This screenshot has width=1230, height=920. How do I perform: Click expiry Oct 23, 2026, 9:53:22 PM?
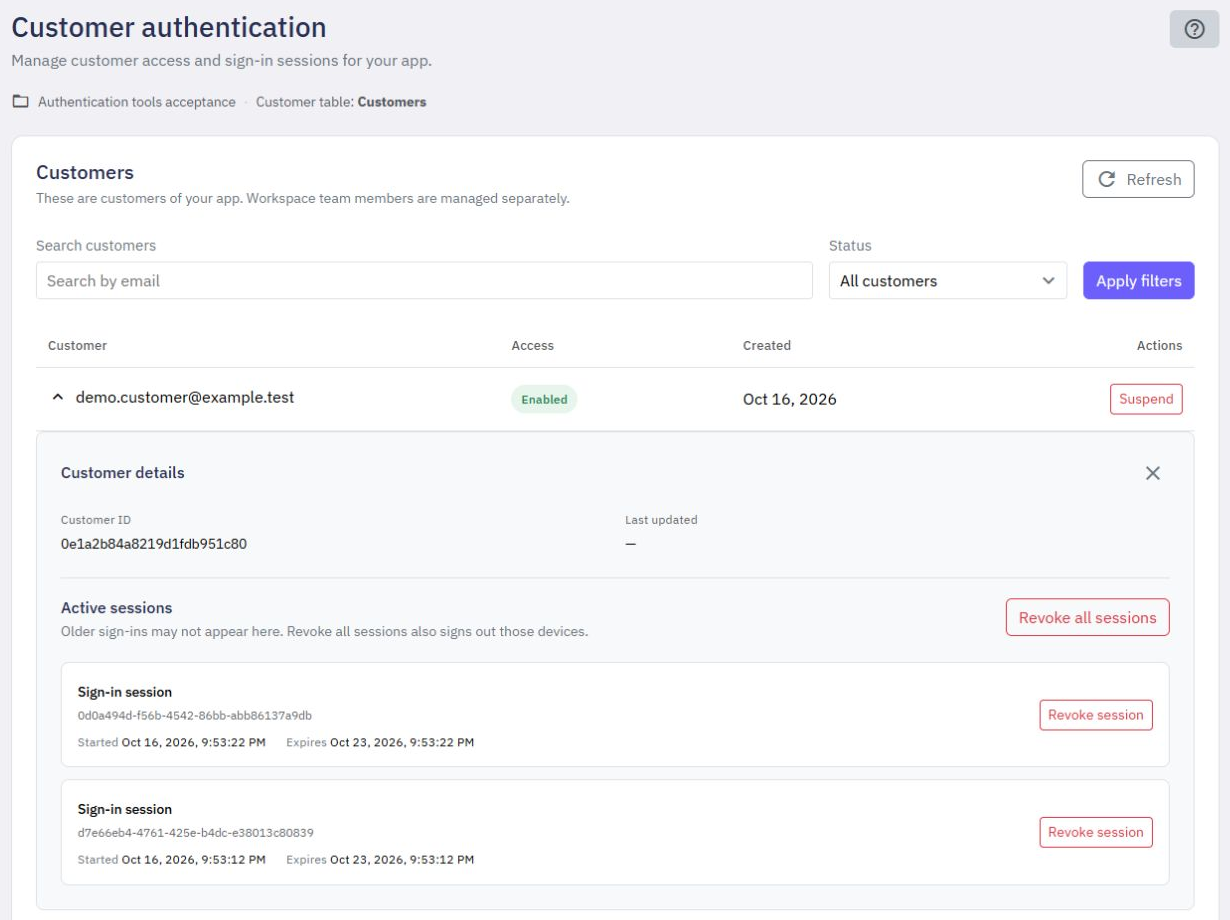(402, 743)
